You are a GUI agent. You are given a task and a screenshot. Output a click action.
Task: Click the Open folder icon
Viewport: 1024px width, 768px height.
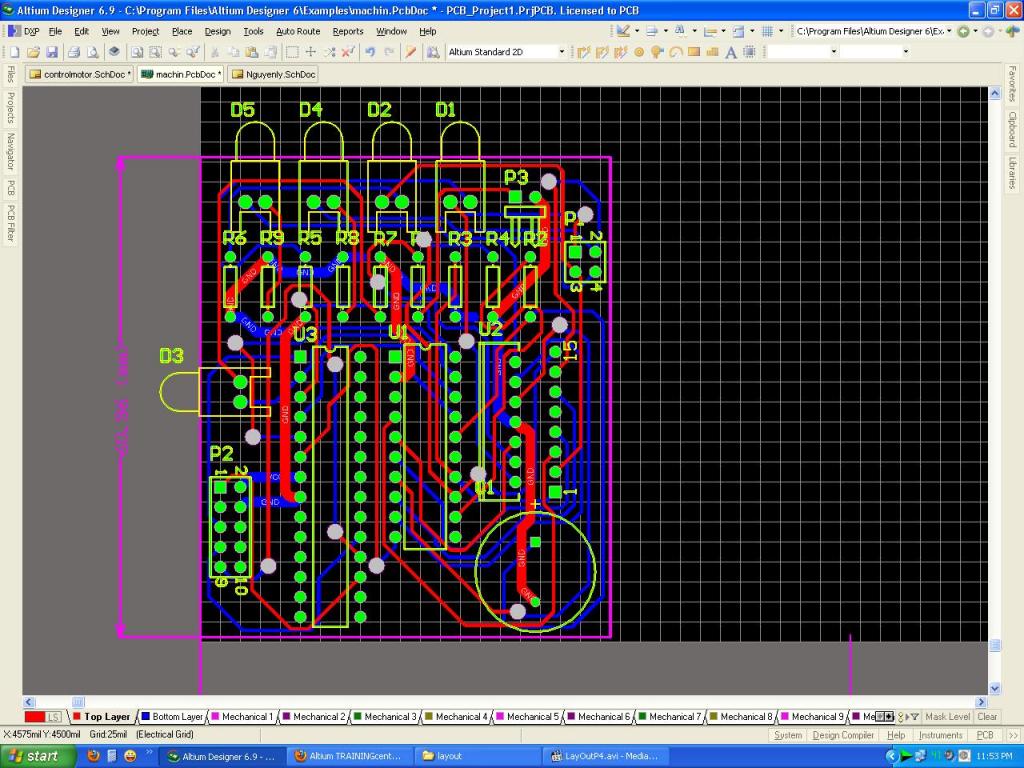click(x=33, y=52)
